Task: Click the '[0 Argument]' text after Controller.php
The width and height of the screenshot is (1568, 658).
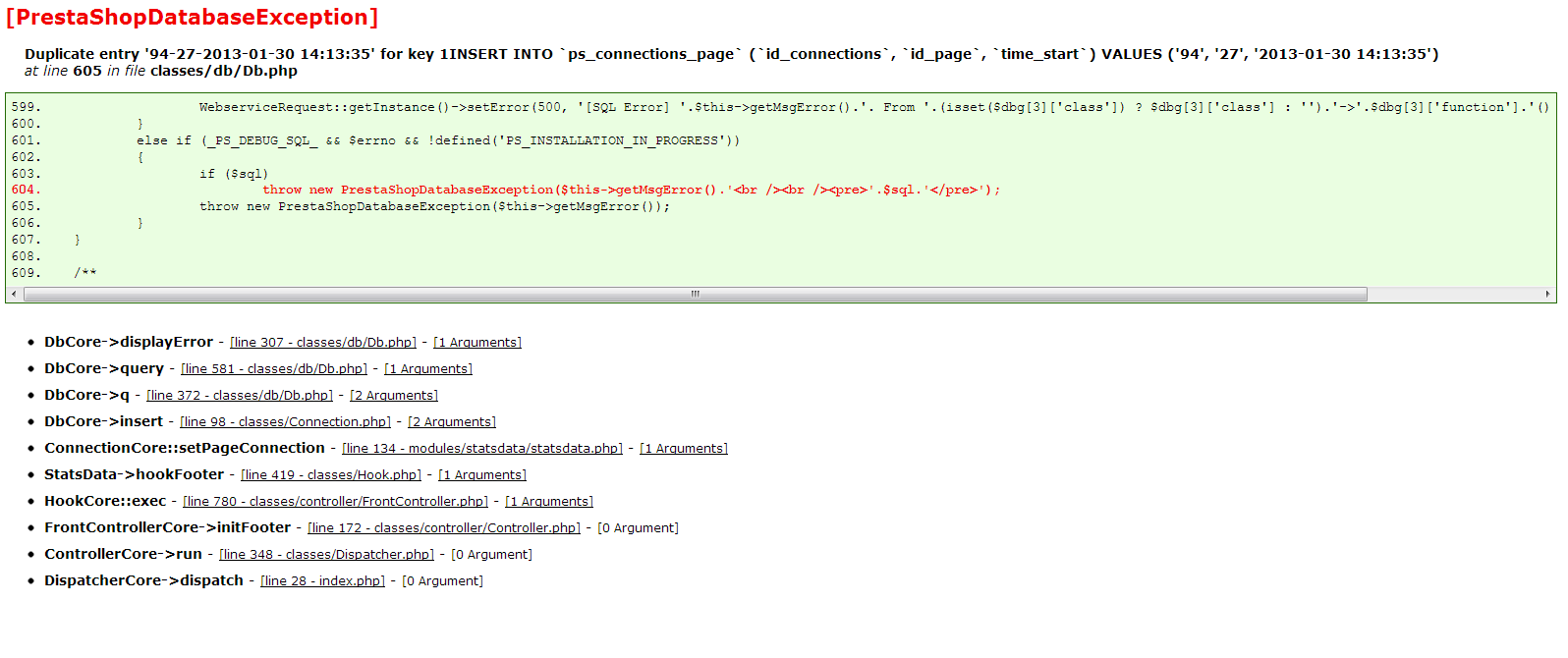Action: [638, 528]
